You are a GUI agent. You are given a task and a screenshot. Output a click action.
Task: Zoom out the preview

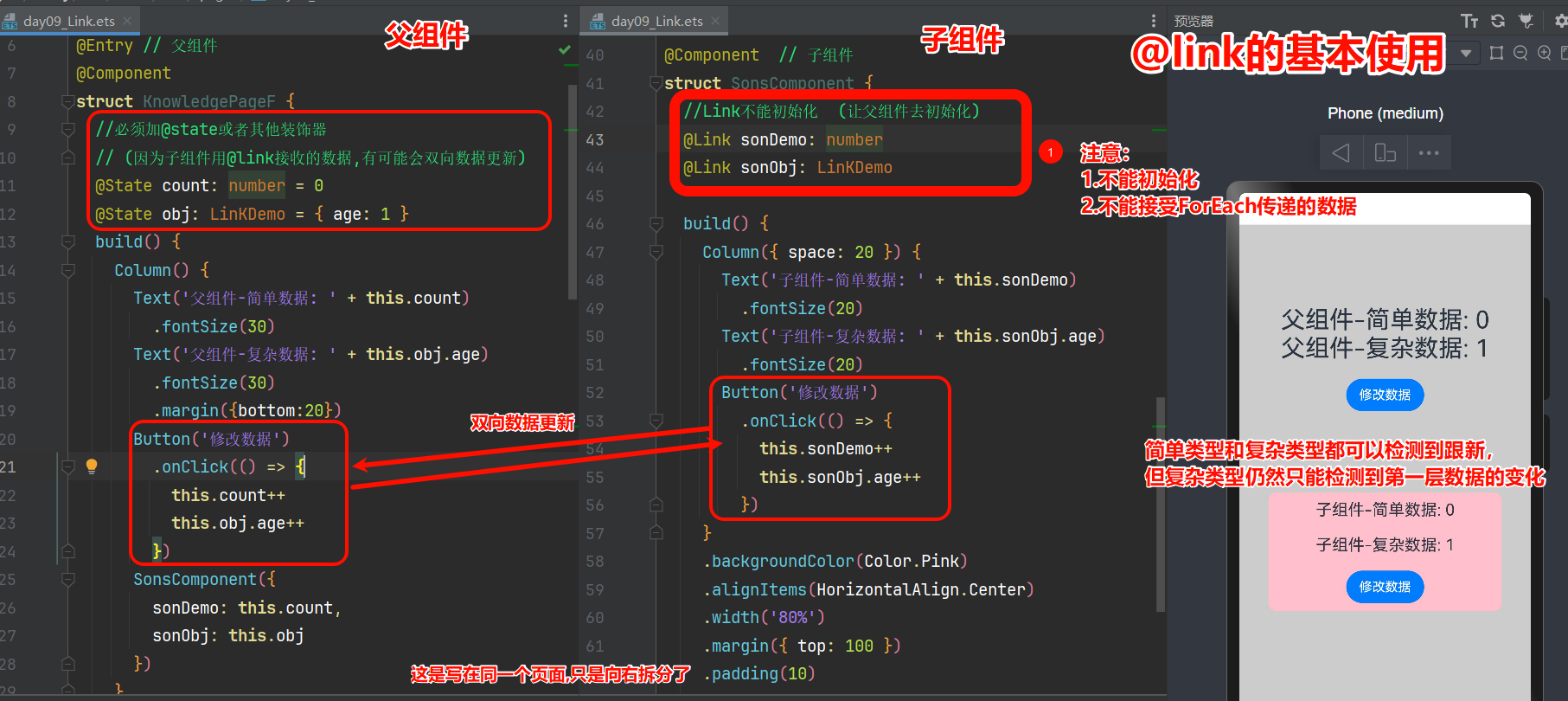pos(1520,53)
